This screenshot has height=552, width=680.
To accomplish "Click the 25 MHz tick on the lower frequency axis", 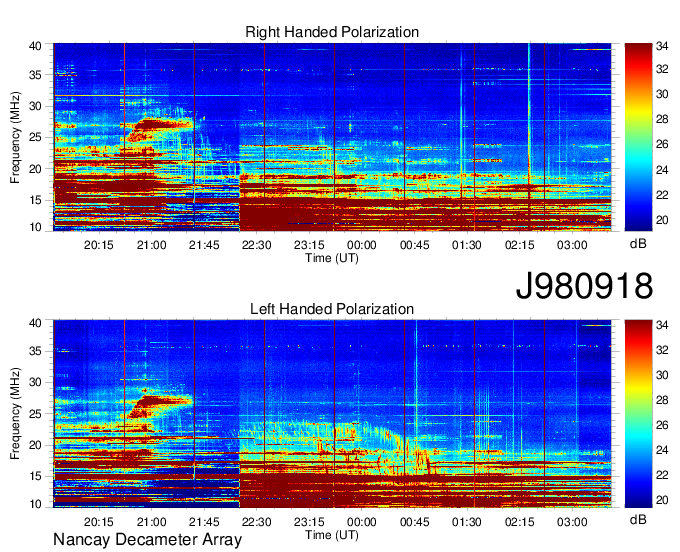I will click(x=36, y=414).
